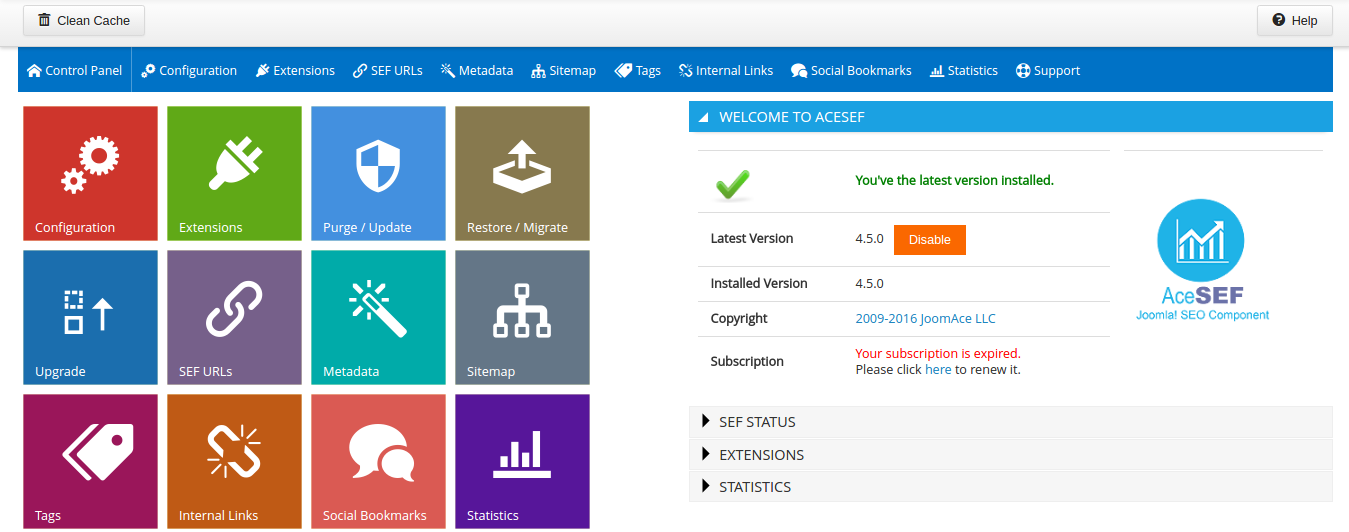
Task: Open Extensions from the blue menu bar
Action: (295, 71)
